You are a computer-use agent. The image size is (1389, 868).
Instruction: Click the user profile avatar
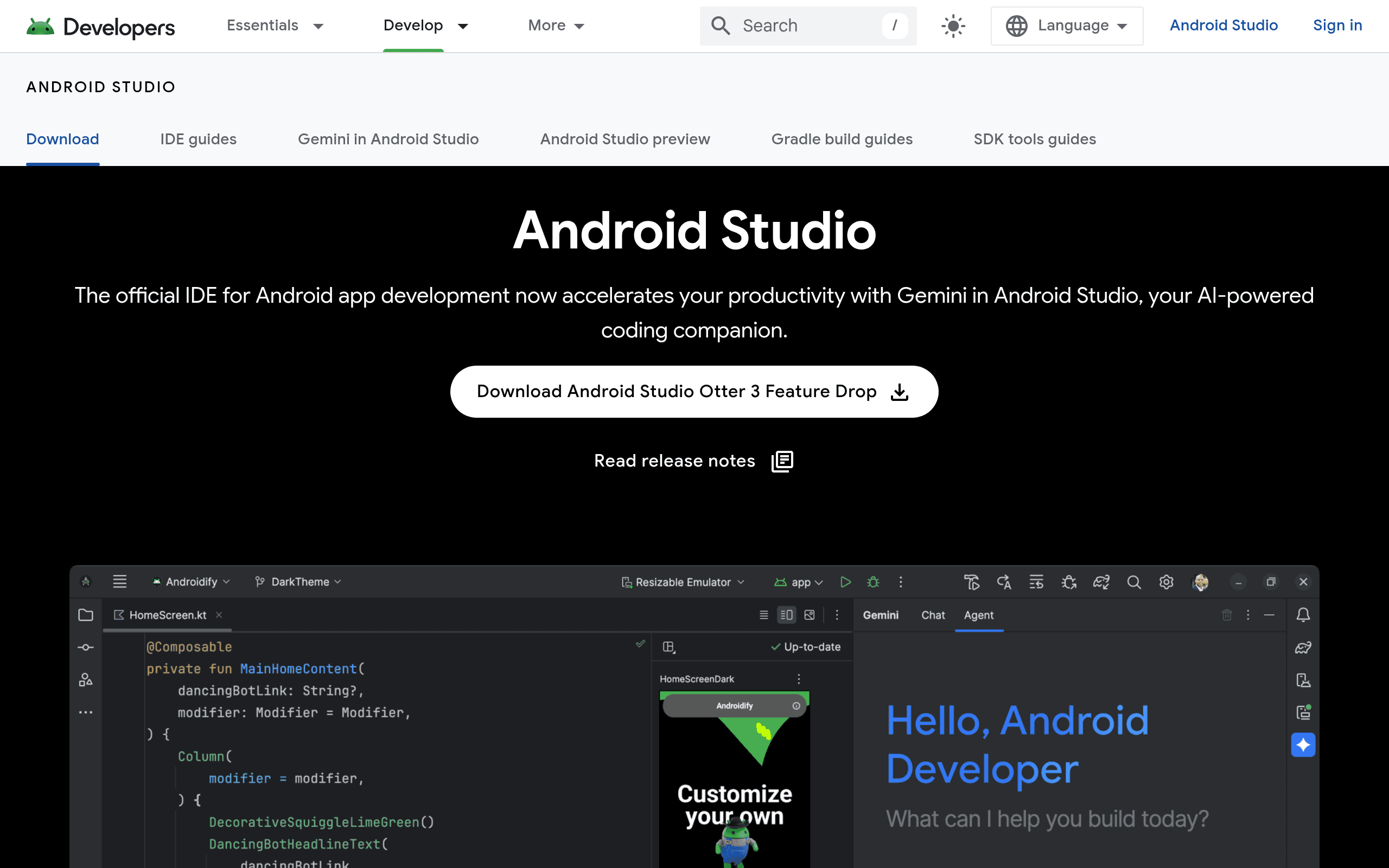pos(1200,582)
